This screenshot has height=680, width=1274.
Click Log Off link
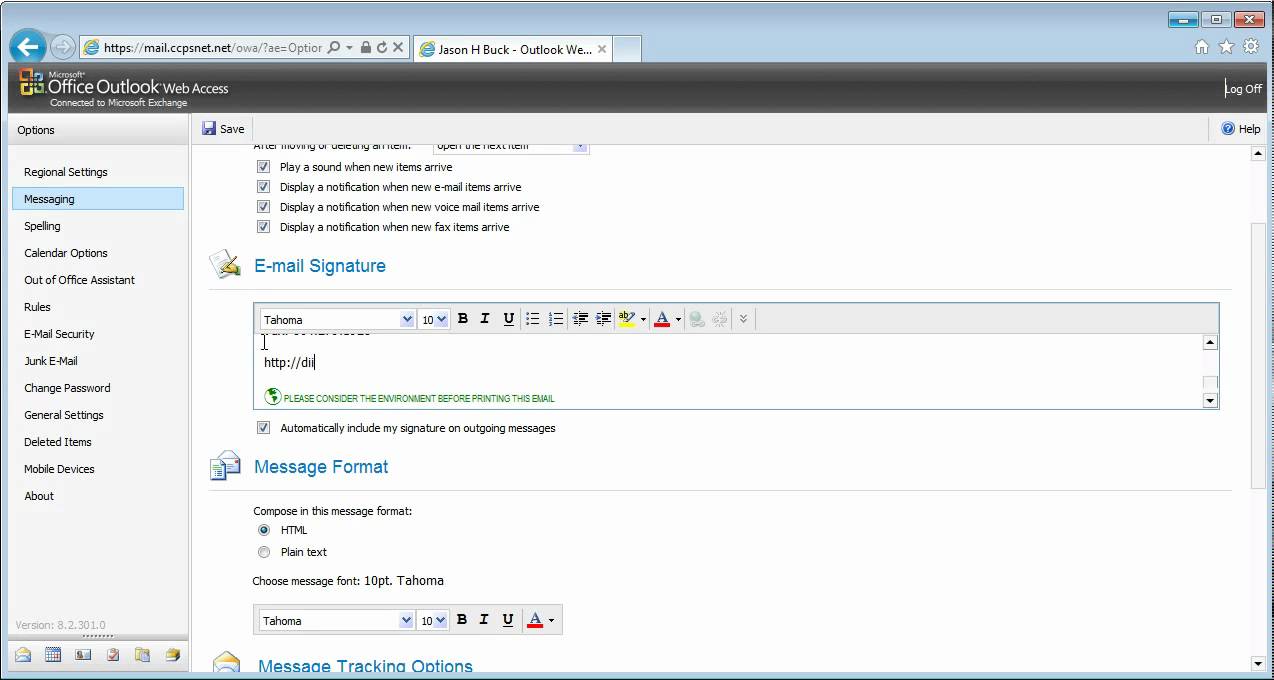pyautogui.click(x=1244, y=89)
